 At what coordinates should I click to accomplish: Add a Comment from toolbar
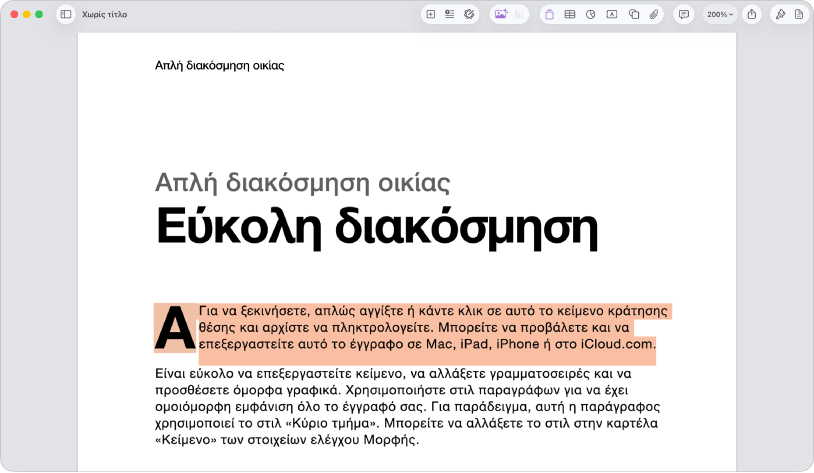pos(684,15)
